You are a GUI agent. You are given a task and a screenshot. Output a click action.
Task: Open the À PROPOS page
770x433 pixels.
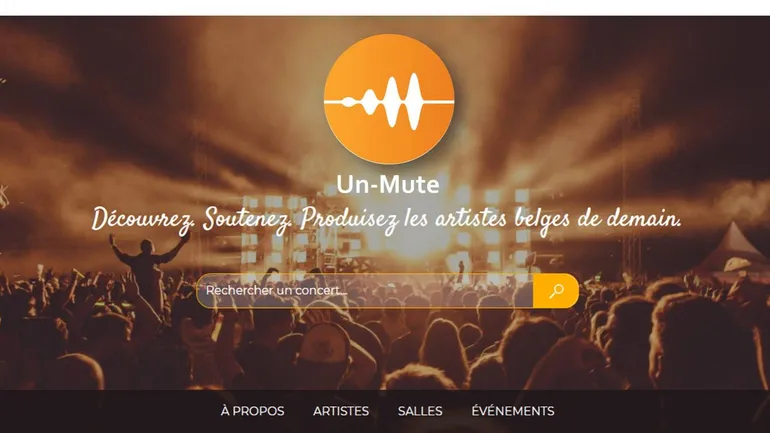point(252,411)
